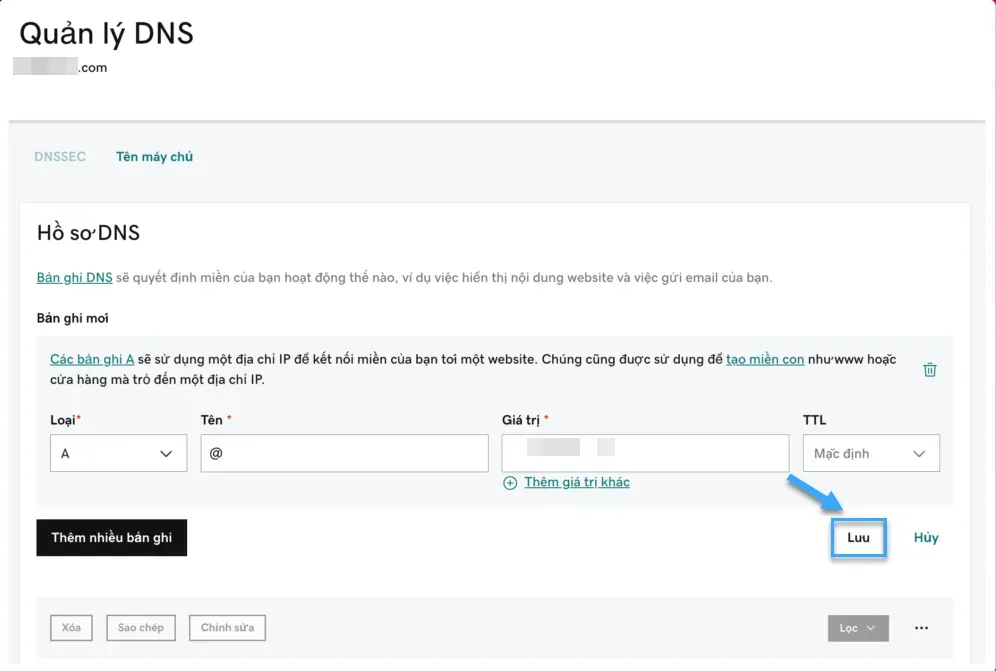The width and height of the screenshot is (996, 671).
Task: Click the Sao chép button
Action: click(x=140, y=628)
